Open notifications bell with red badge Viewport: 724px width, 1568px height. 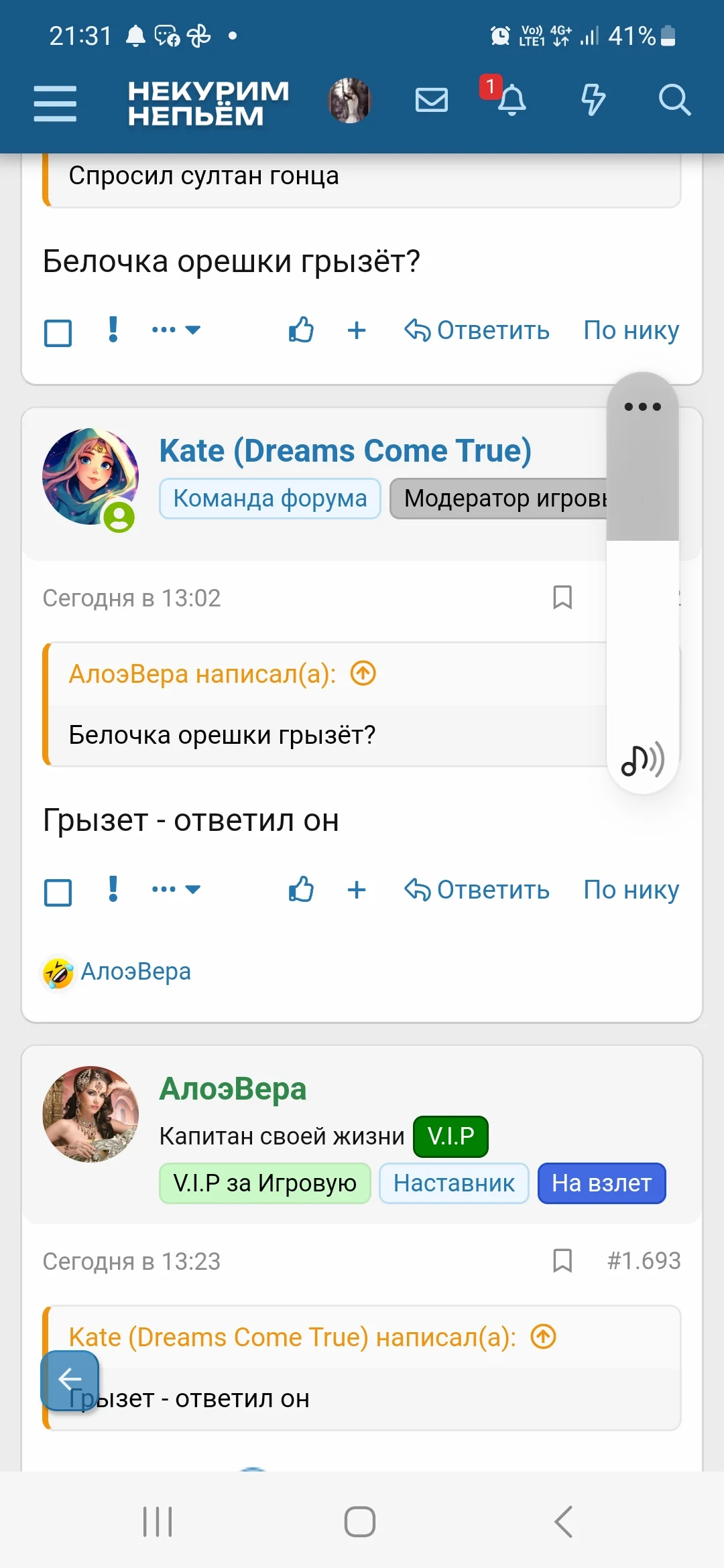(x=511, y=101)
